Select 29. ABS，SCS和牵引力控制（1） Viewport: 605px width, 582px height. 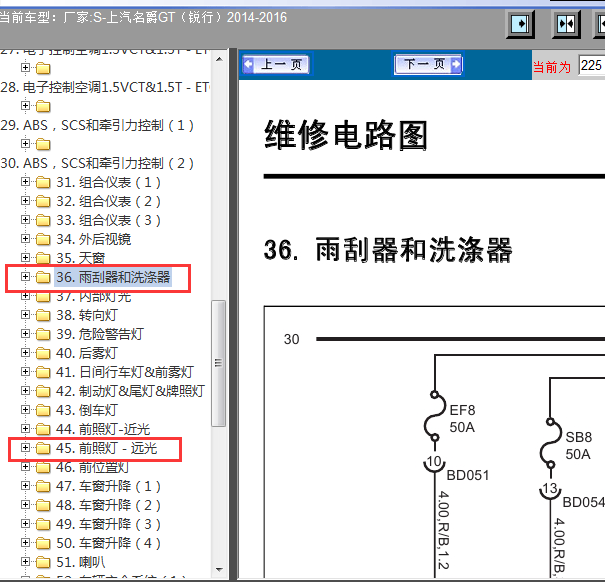(97, 125)
